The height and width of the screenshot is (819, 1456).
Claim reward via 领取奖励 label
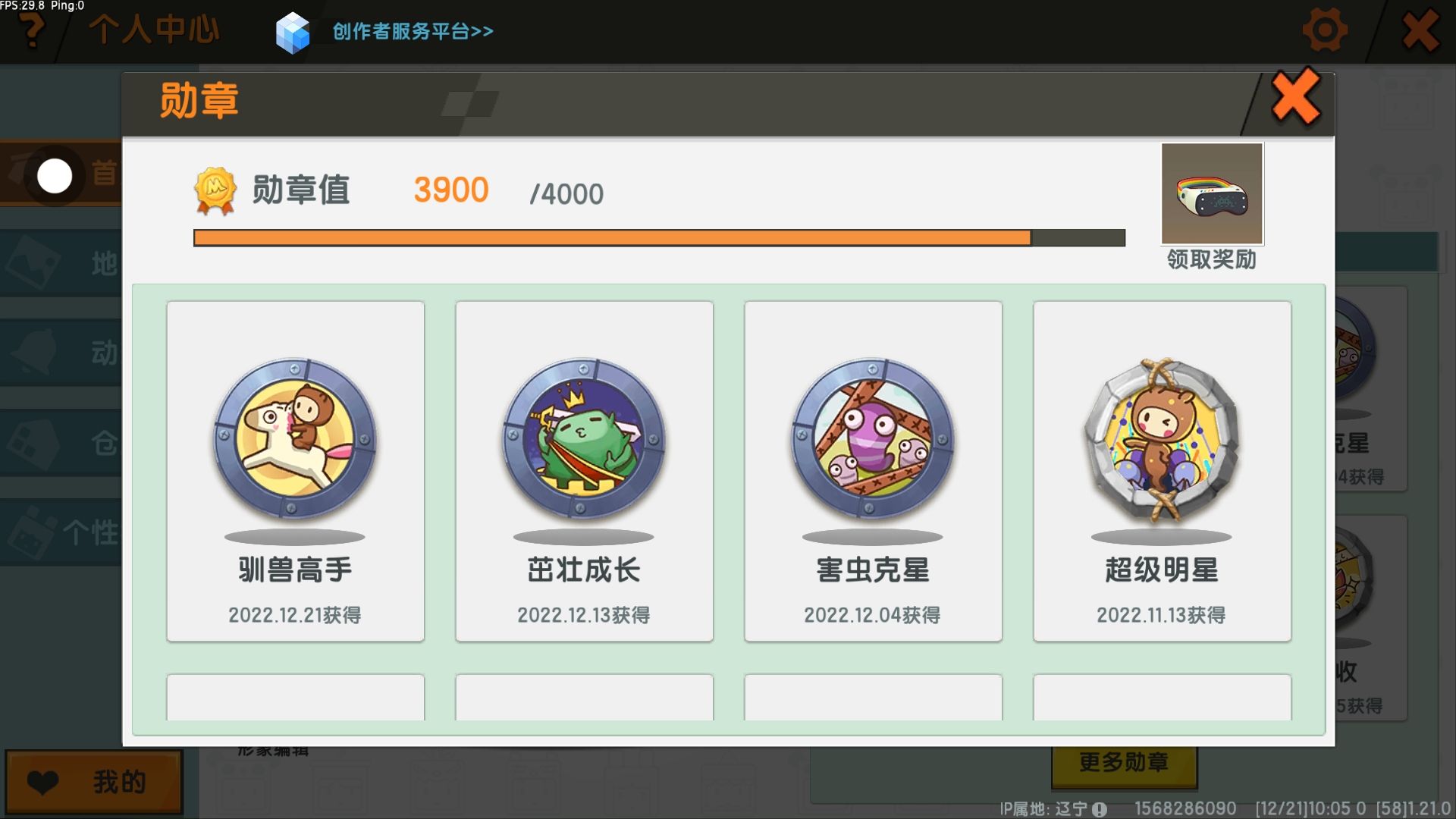point(1212,259)
